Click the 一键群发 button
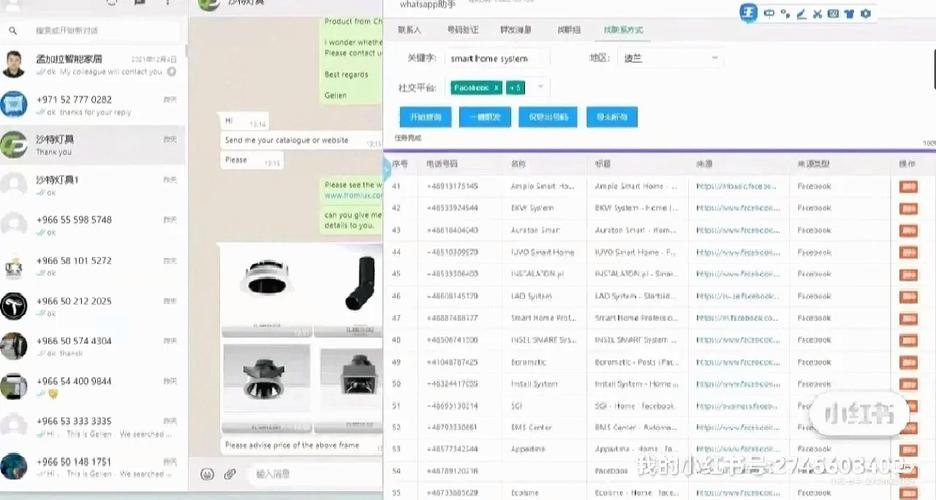936x500 pixels. click(485, 117)
